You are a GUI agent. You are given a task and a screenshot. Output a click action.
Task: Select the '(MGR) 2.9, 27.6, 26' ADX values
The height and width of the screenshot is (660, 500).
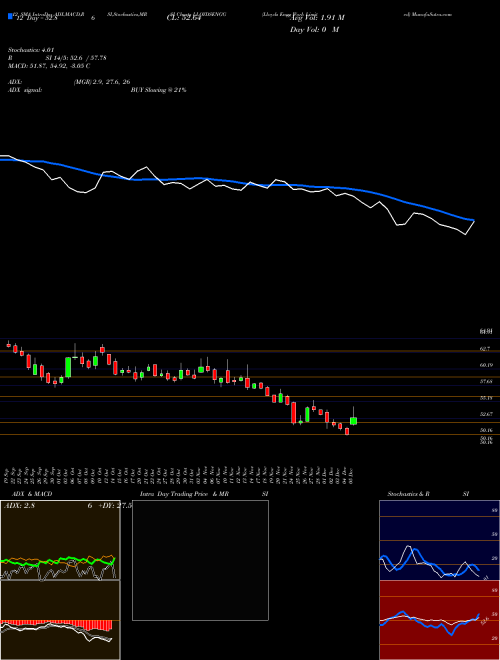point(101,82)
